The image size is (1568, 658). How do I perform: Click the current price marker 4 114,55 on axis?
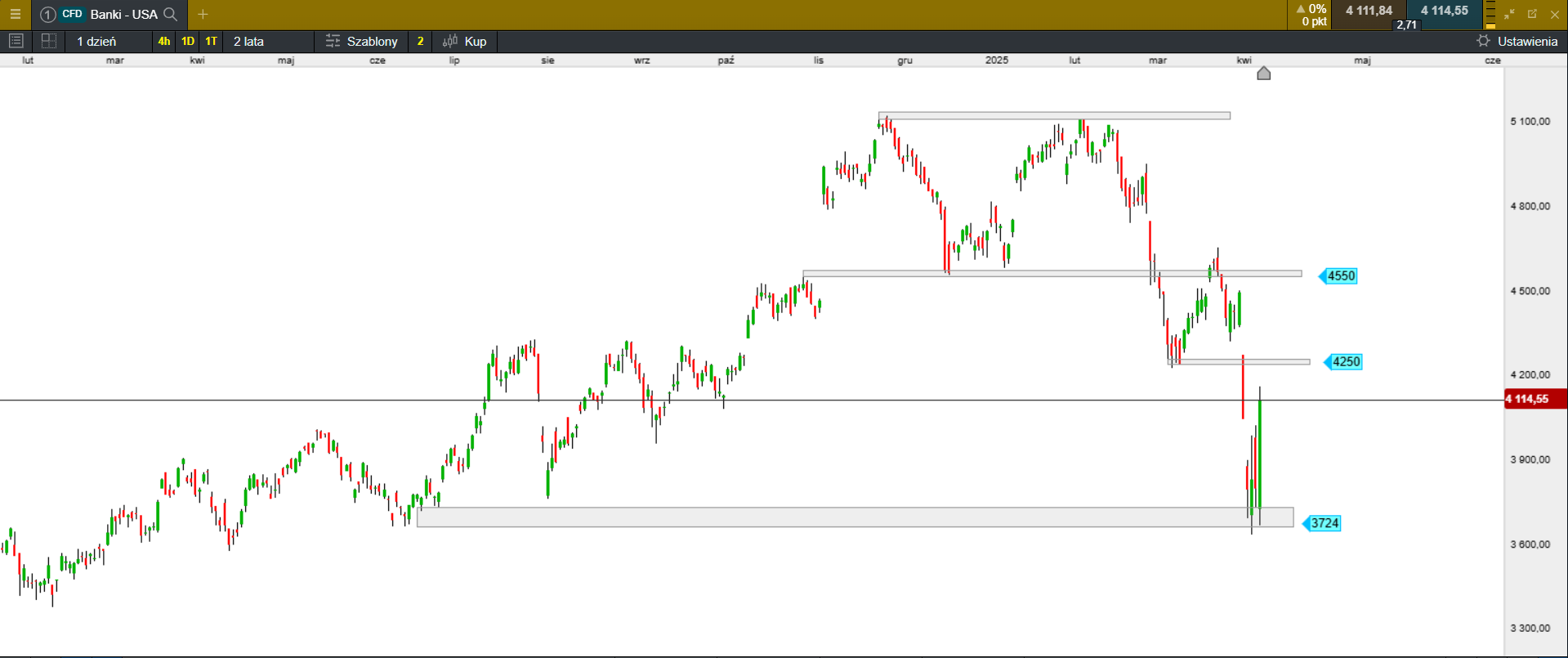coord(1535,399)
